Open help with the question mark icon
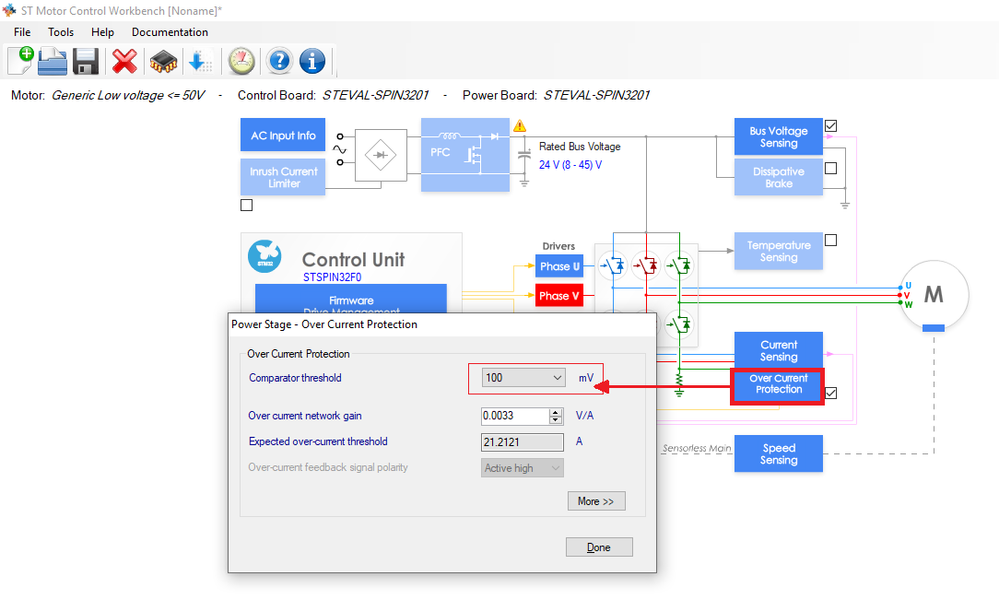999x612 pixels. (x=279, y=61)
